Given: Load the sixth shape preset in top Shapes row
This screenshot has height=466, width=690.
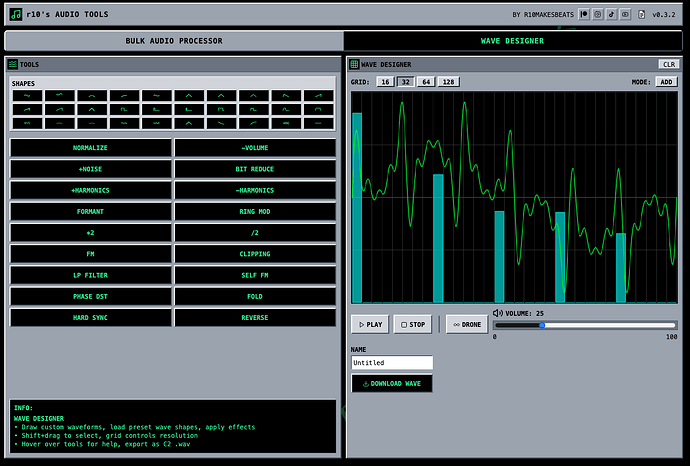Looking at the screenshot, I should coord(189,95).
